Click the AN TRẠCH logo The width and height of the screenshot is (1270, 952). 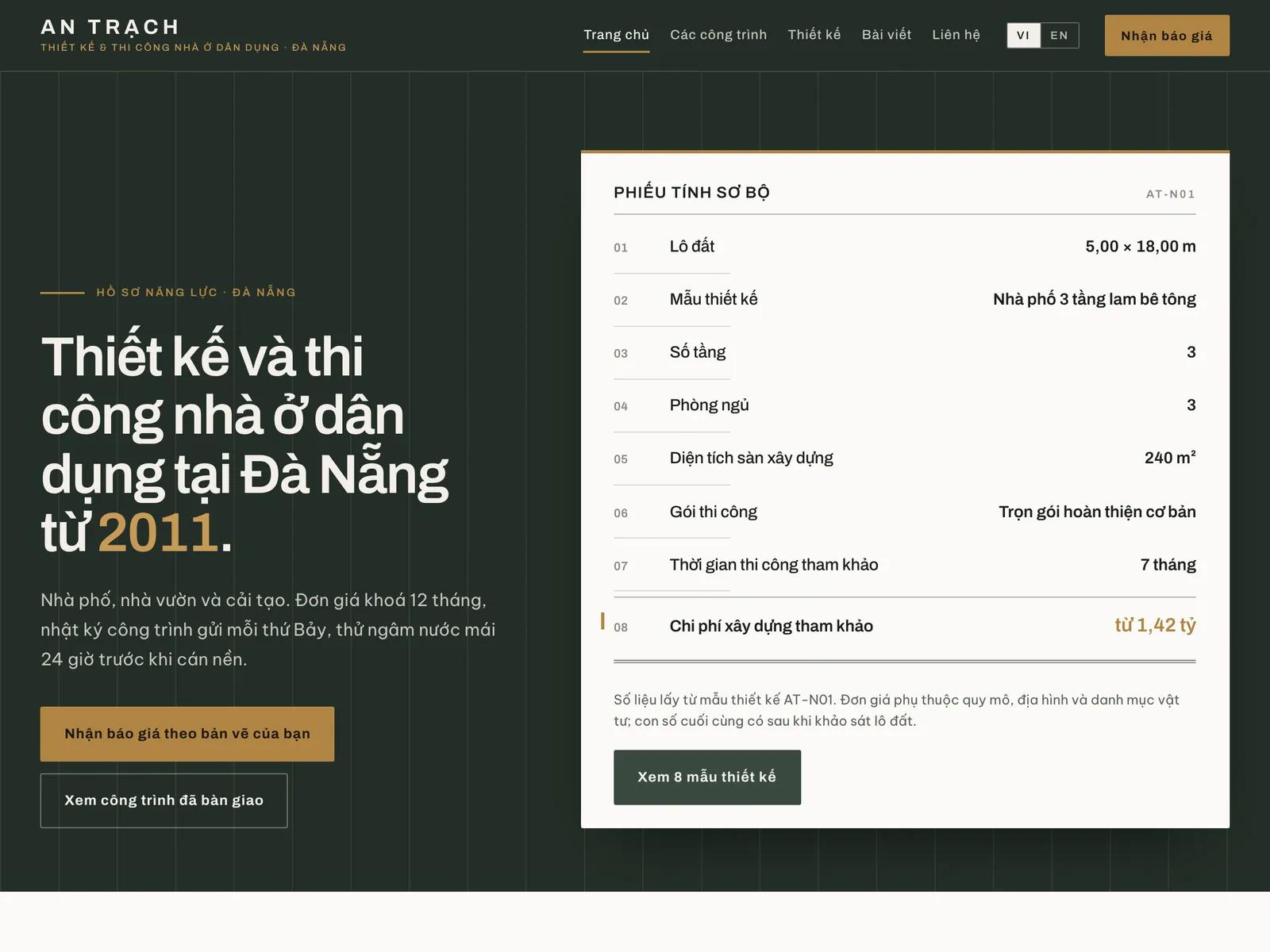tap(110, 27)
